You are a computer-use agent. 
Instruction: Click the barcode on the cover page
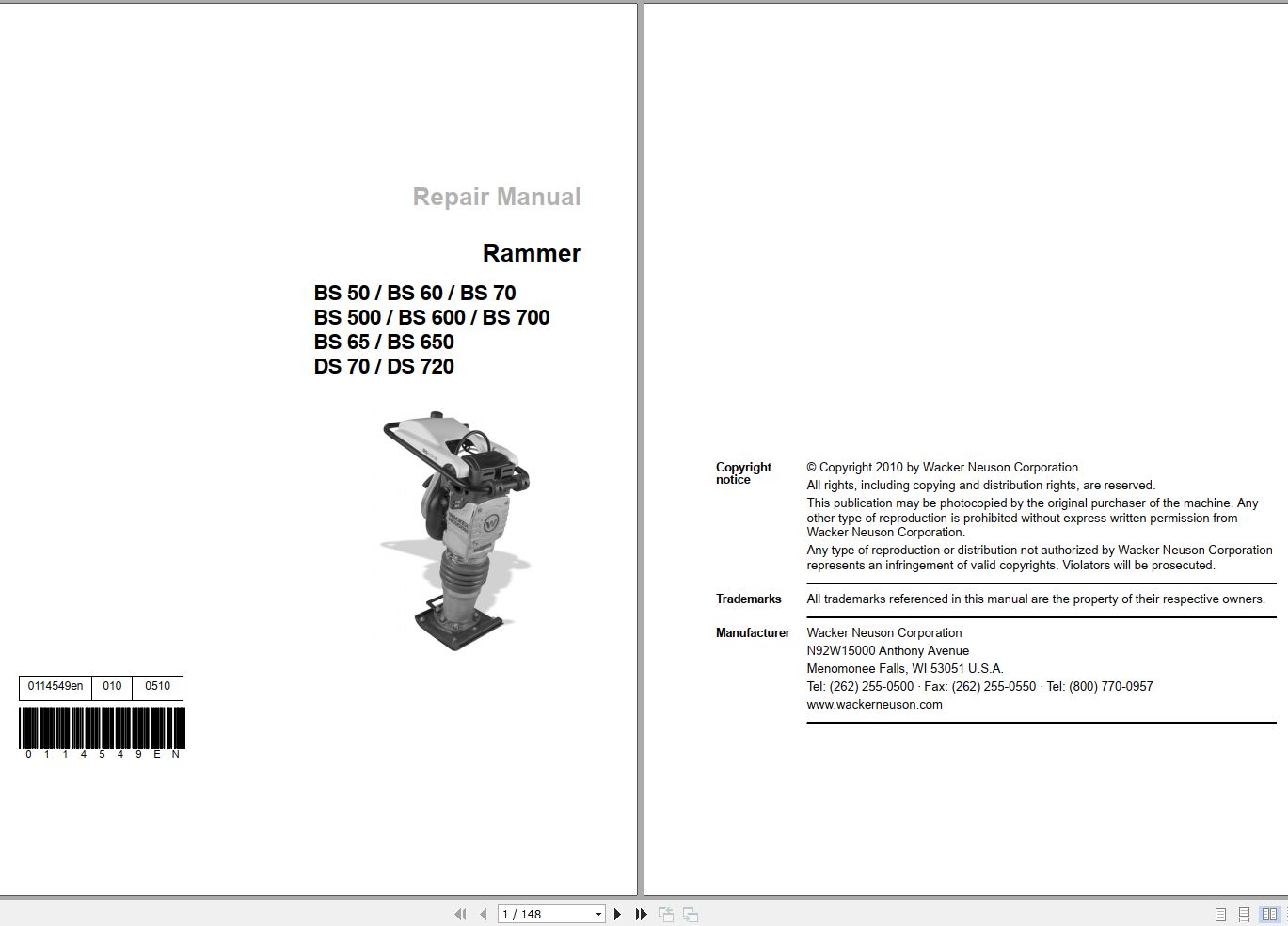coord(99,729)
